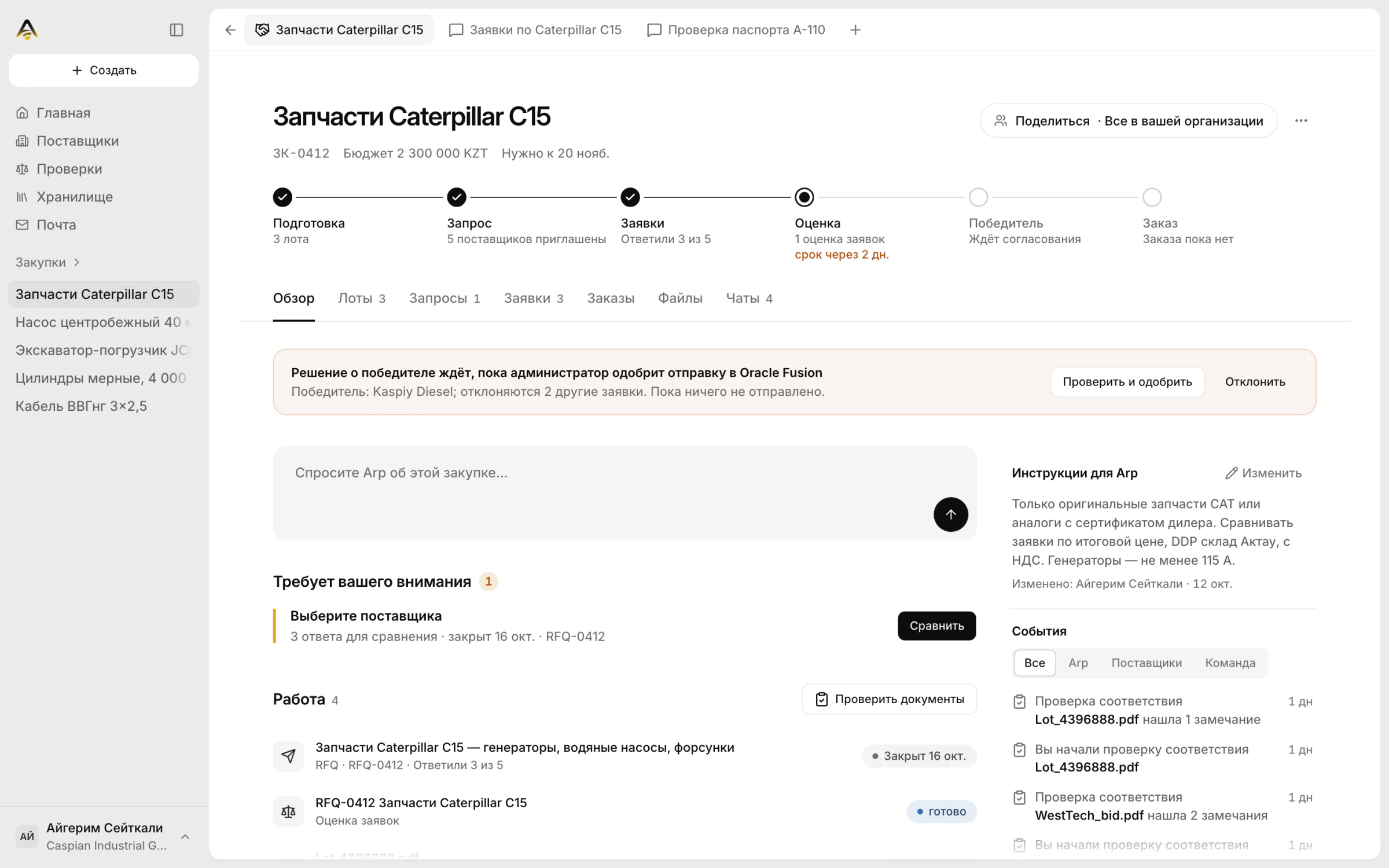Open the three-dot more options menu
This screenshot has height=868, width=1389.
click(x=1301, y=120)
